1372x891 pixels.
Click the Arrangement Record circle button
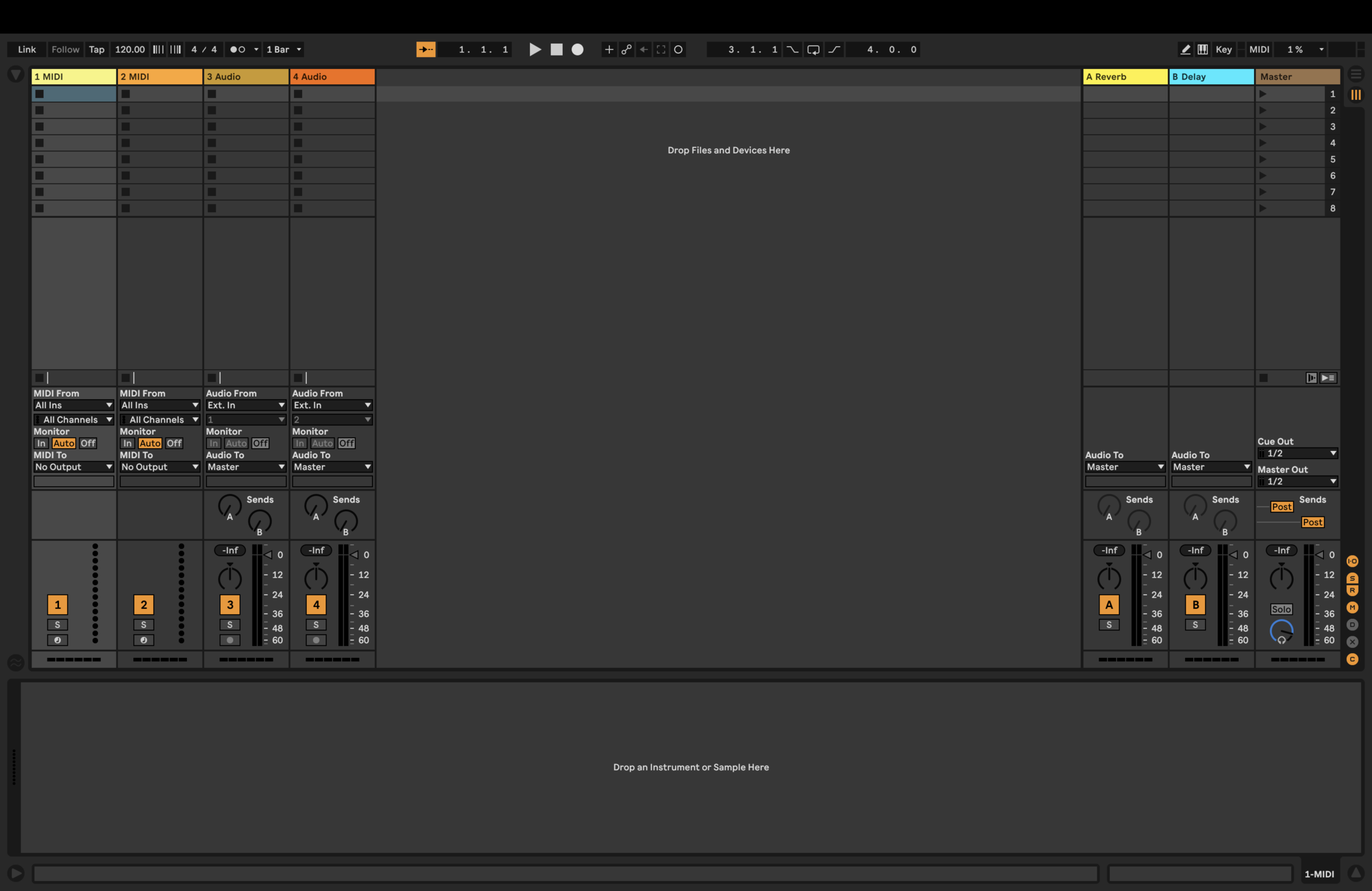pyautogui.click(x=577, y=50)
